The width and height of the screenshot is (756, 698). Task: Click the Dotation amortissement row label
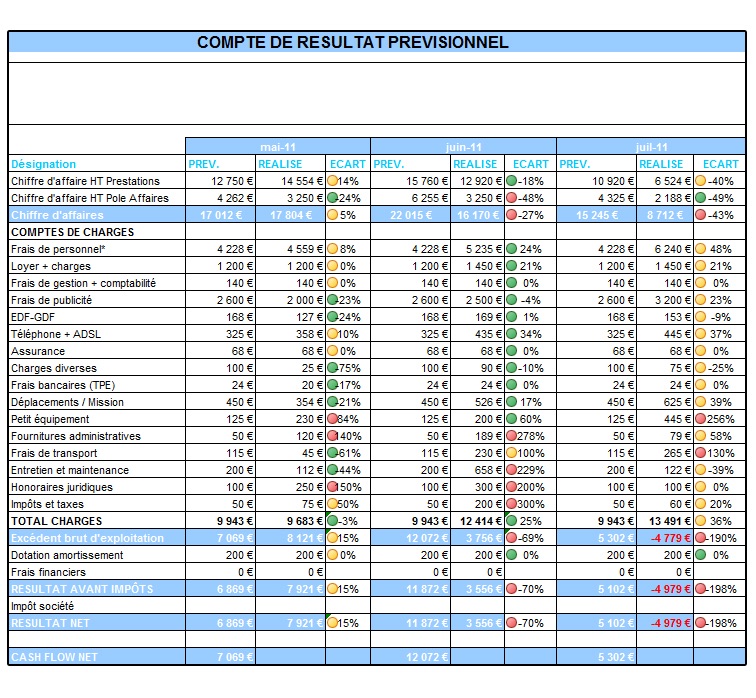pos(67,555)
